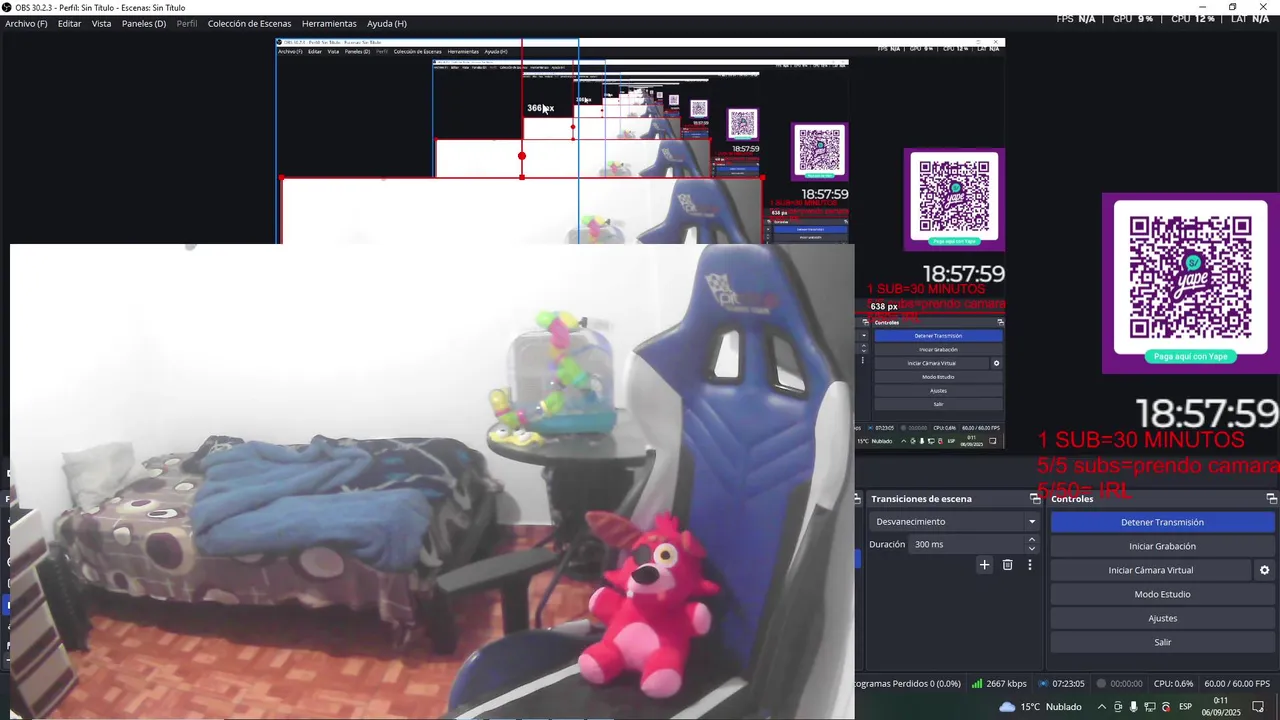
Task: Click Salir to exit OBS
Action: pyautogui.click(x=1162, y=642)
